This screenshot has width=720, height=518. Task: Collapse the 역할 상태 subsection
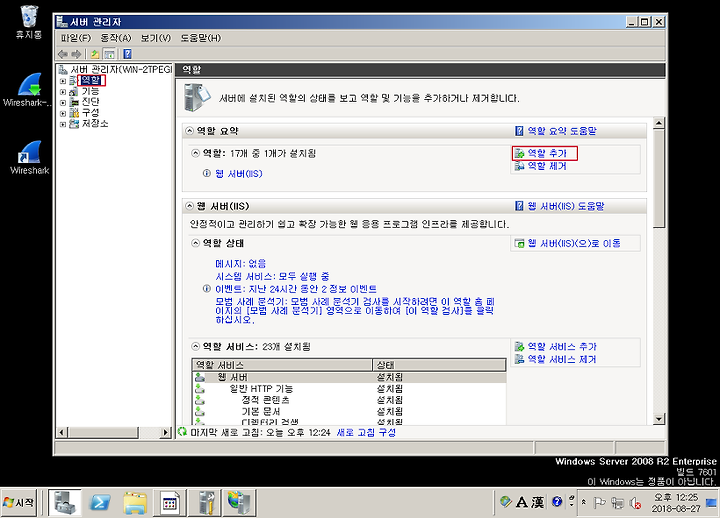point(196,243)
